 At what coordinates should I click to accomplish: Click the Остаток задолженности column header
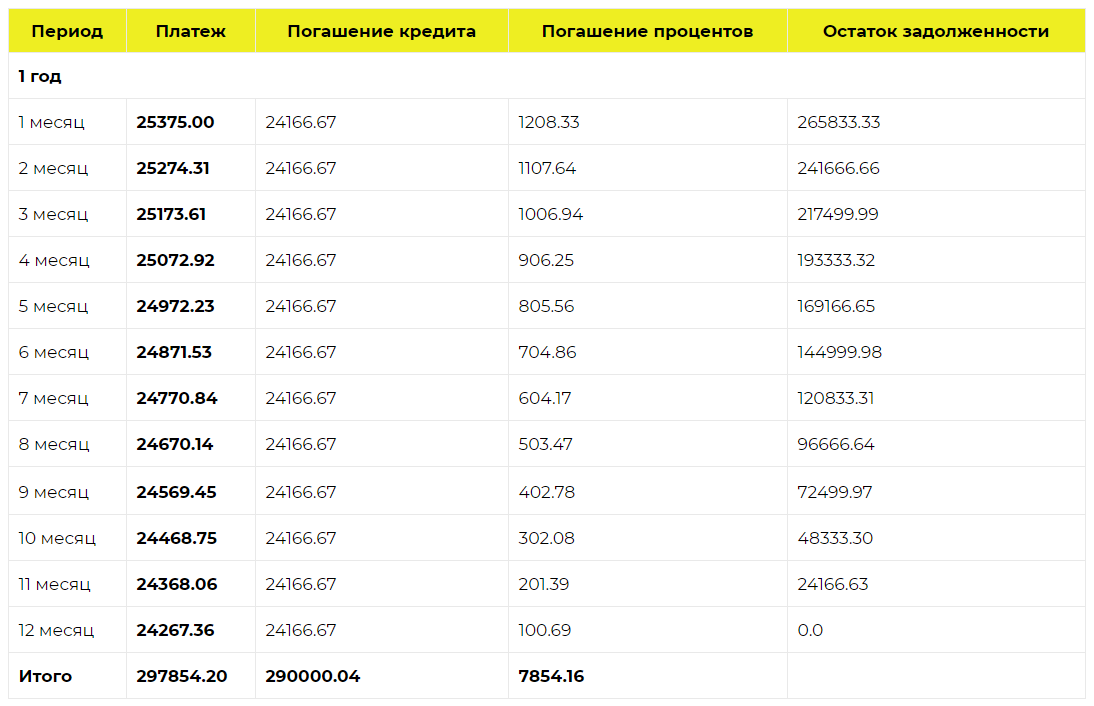(x=935, y=31)
